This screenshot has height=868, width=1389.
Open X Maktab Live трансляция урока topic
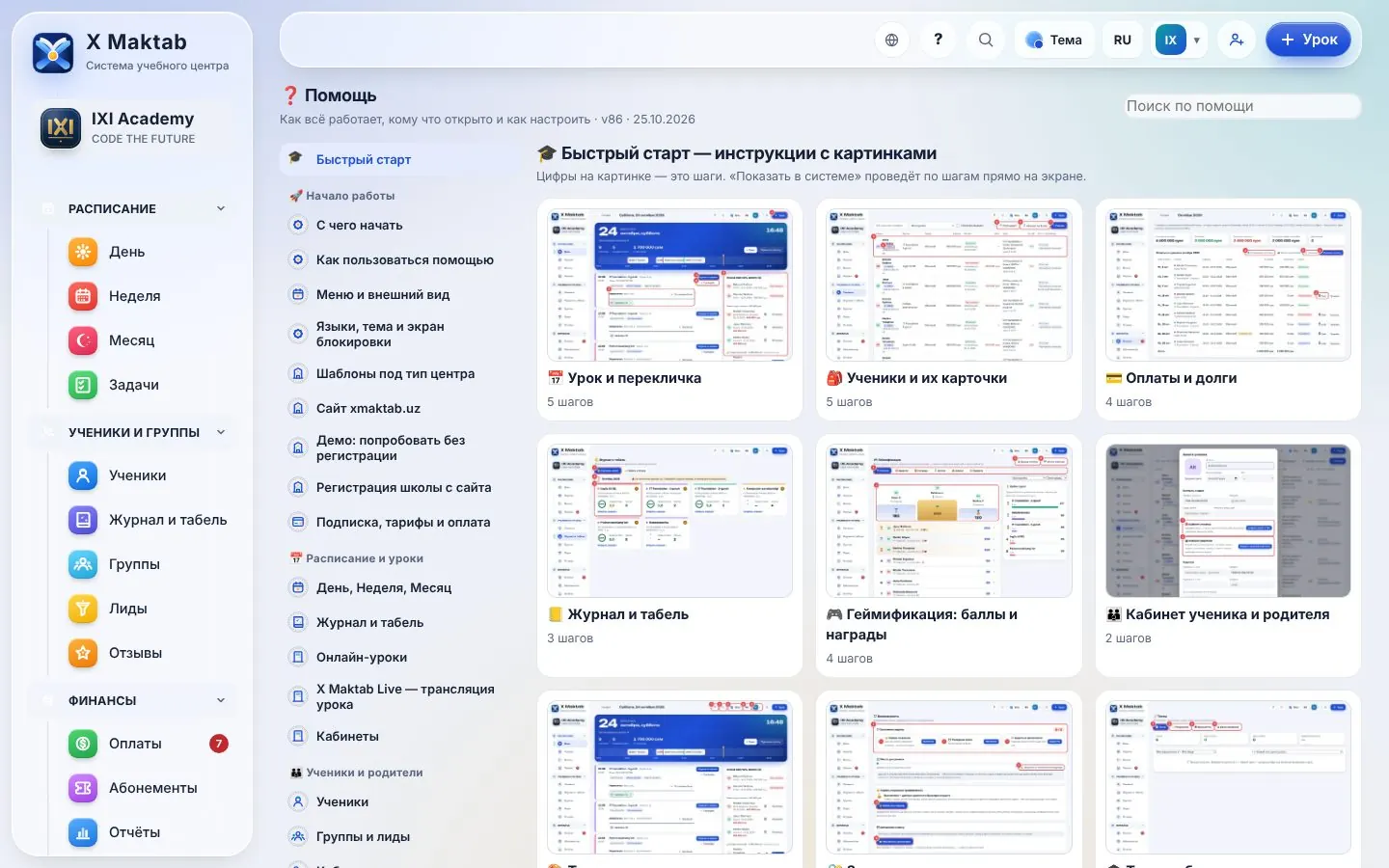tap(400, 696)
